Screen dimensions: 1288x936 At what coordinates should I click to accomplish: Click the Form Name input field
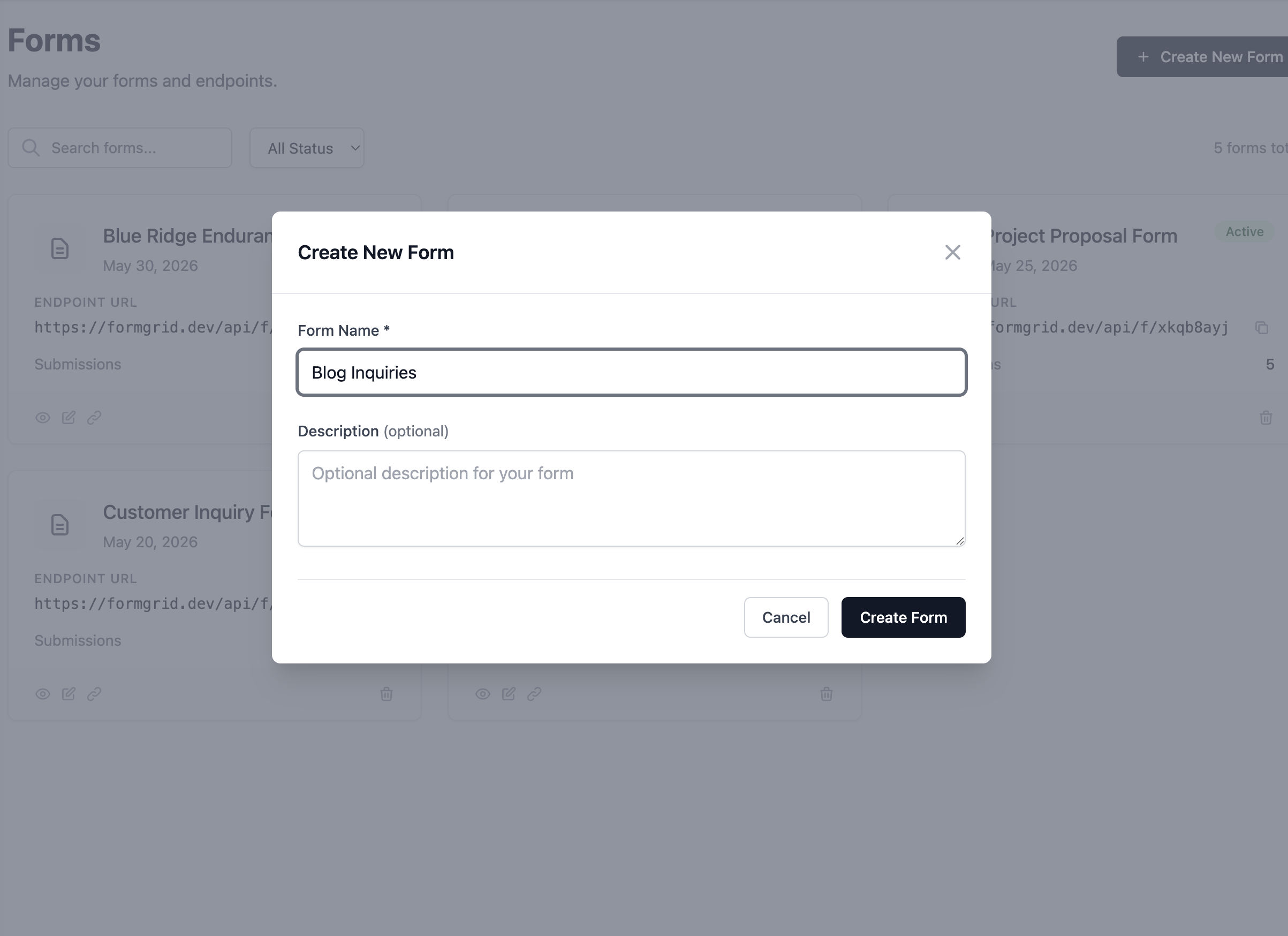(631, 373)
